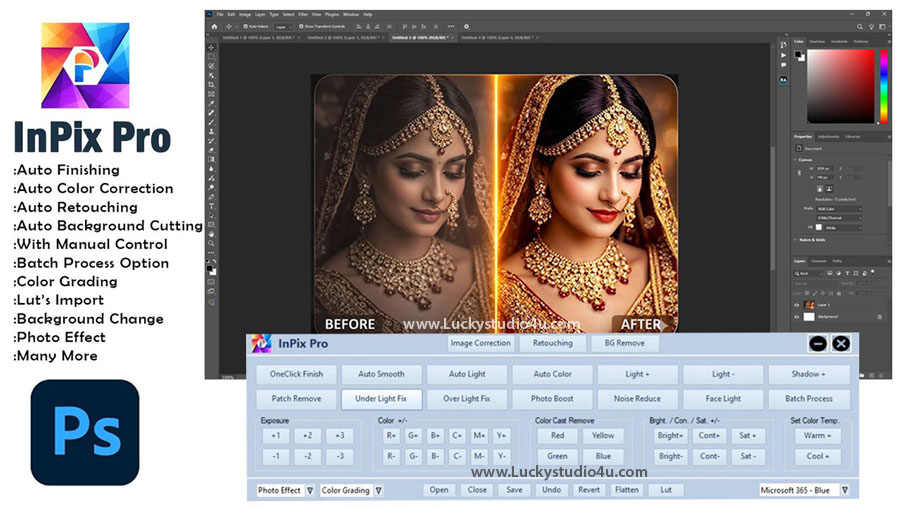Click the Batch Process button
This screenshot has width=900, height=506.
coord(809,399)
